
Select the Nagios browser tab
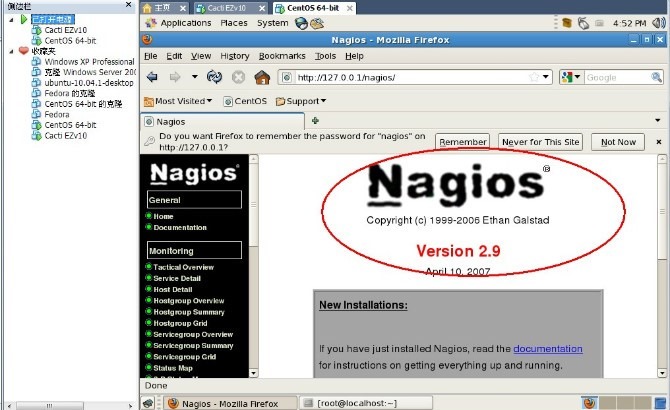click(222, 122)
